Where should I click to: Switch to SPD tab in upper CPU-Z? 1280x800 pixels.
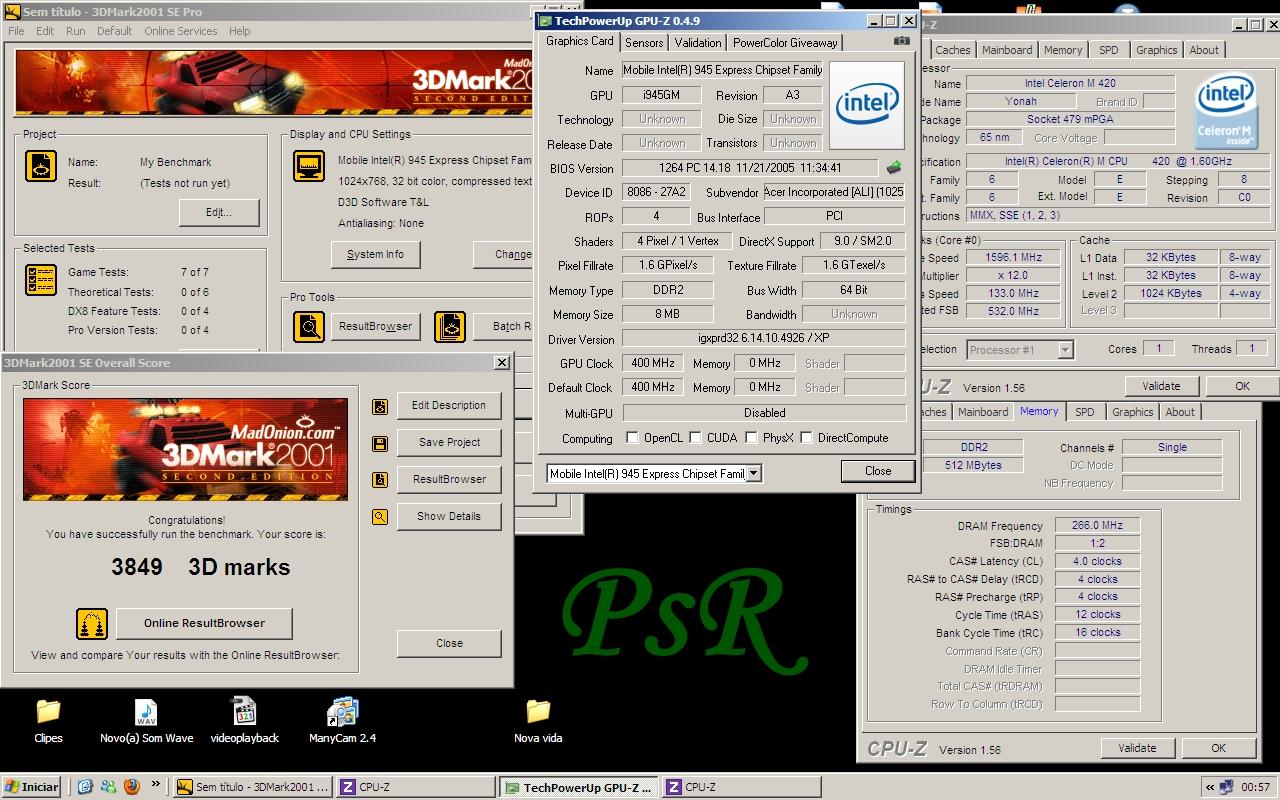(x=1109, y=50)
